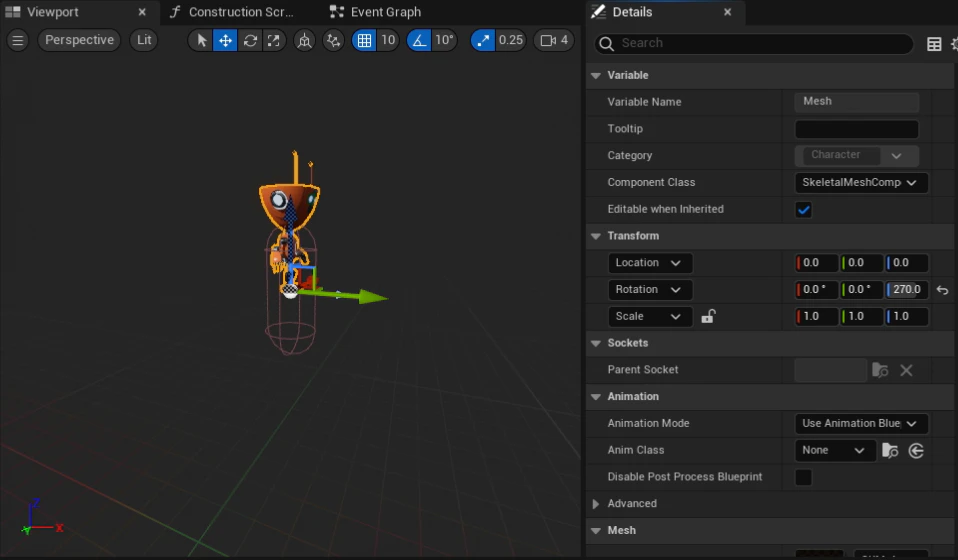Image resolution: width=958 pixels, height=560 pixels.
Task: Open the property matrix grid icon
Action: click(x=934, y=44)
